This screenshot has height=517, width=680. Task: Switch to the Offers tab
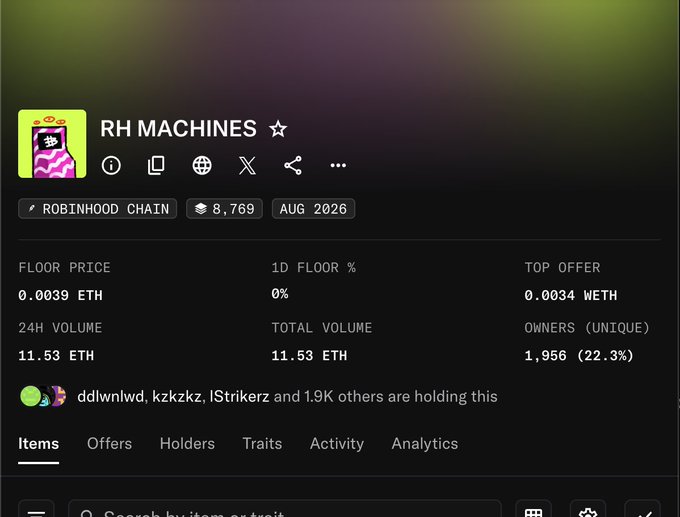point(109,444)
